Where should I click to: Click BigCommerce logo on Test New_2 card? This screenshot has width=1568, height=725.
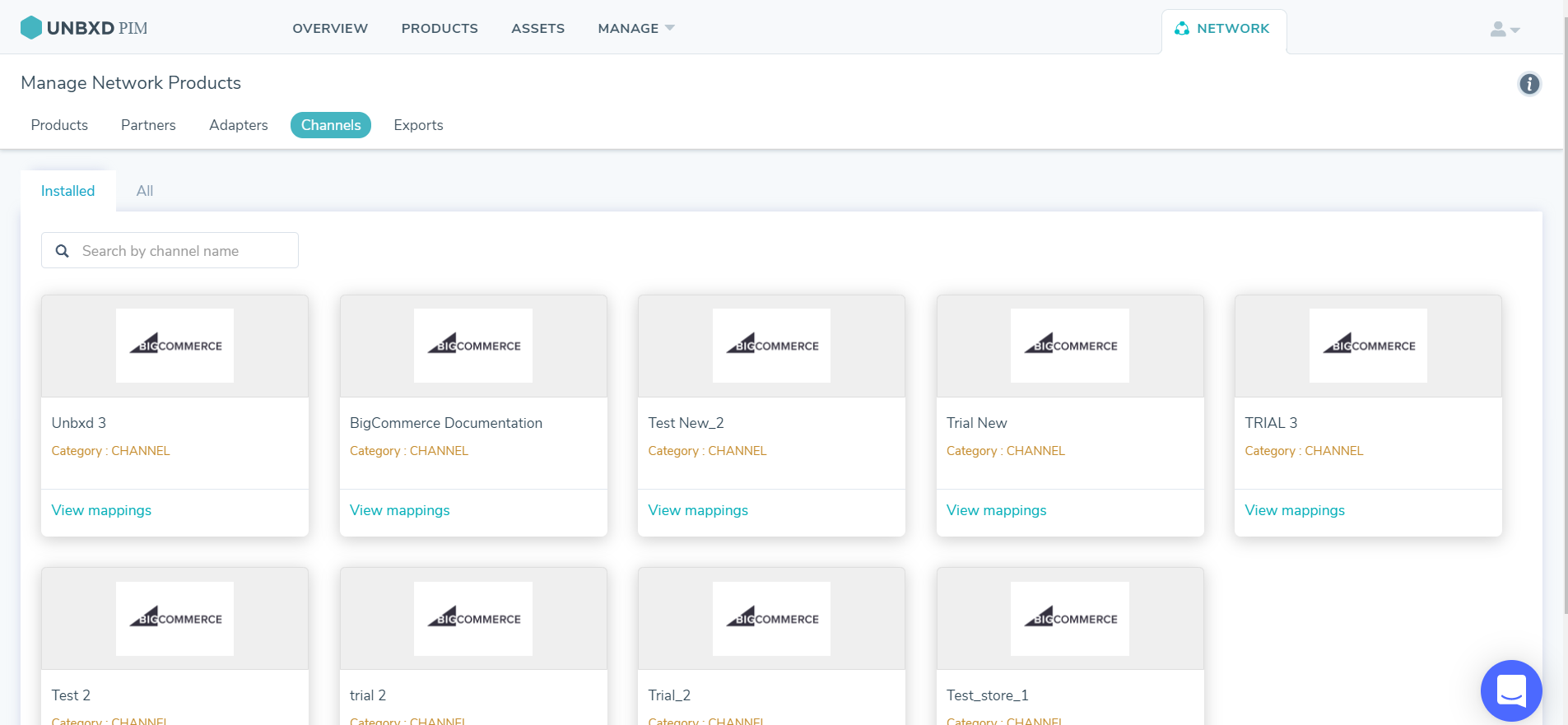[771, 346]
